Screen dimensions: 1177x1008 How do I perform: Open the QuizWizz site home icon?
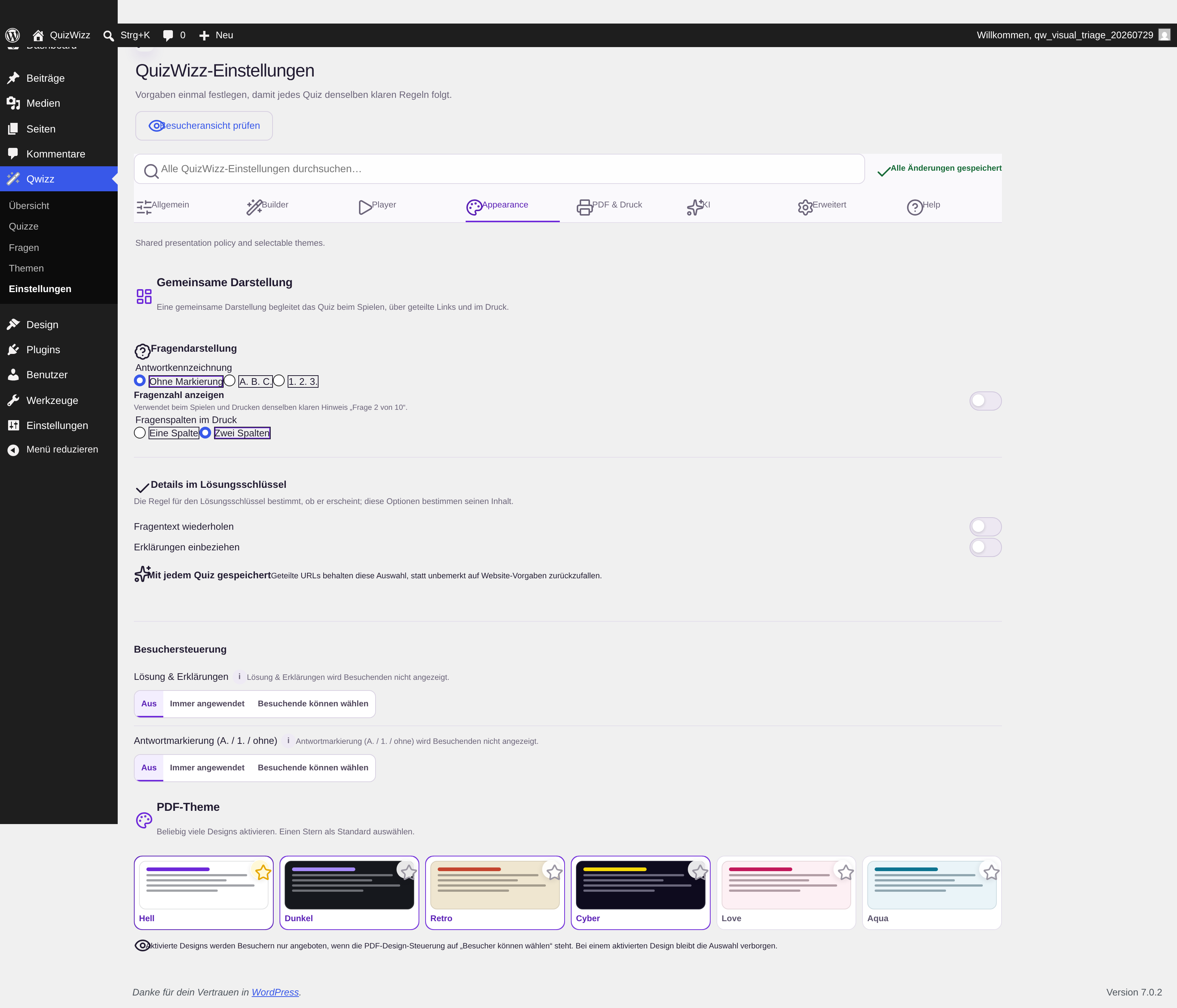tap(38, 35)
